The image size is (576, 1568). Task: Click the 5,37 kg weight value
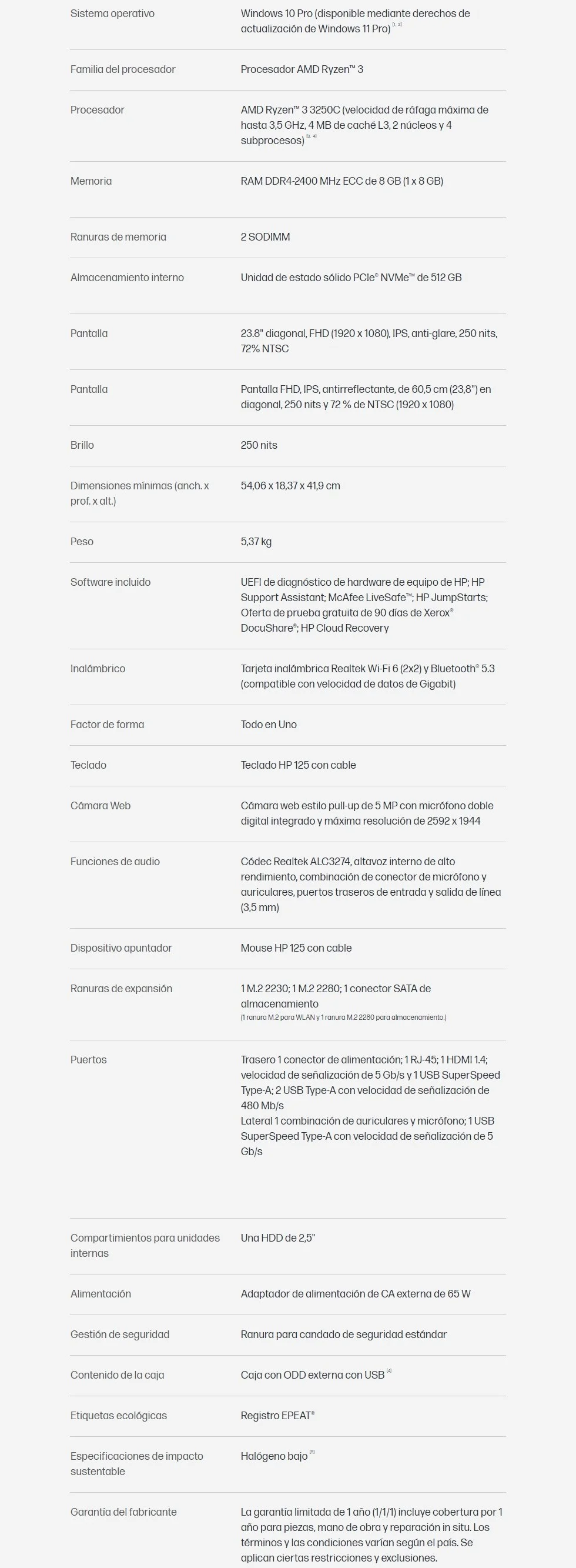256,542
